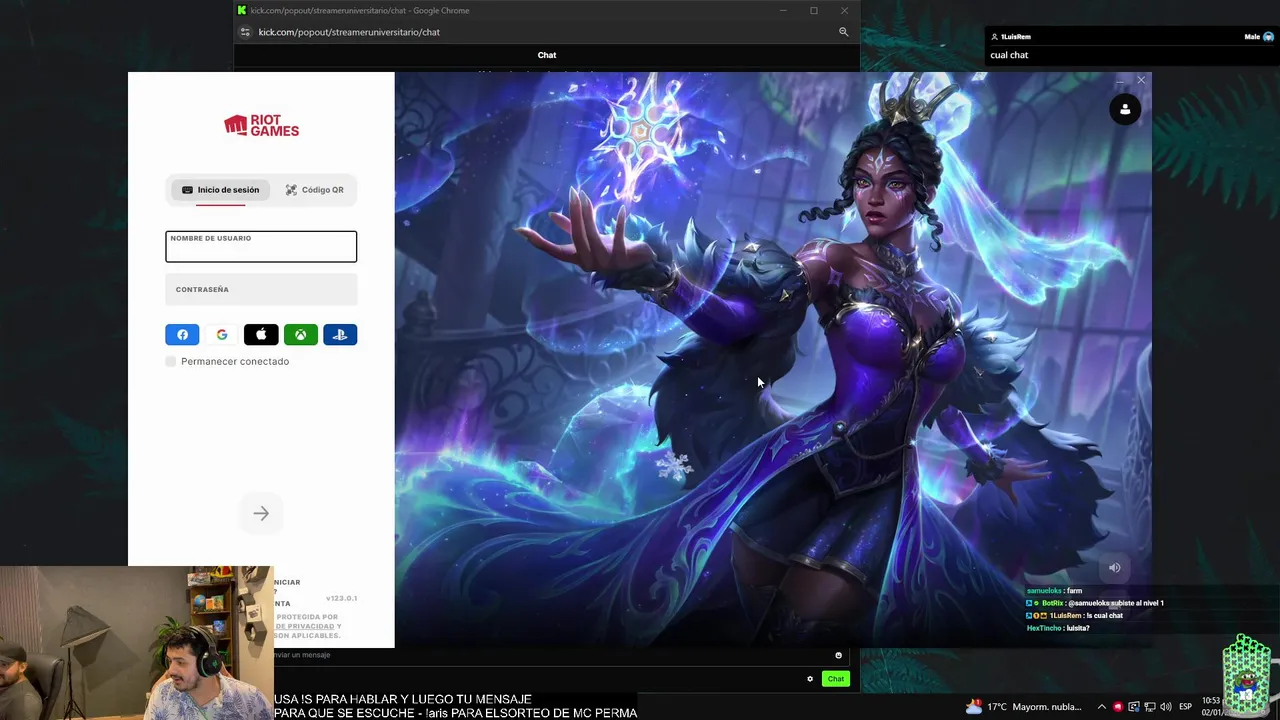Click the webcam overlay of the streamer

point(136,643)
